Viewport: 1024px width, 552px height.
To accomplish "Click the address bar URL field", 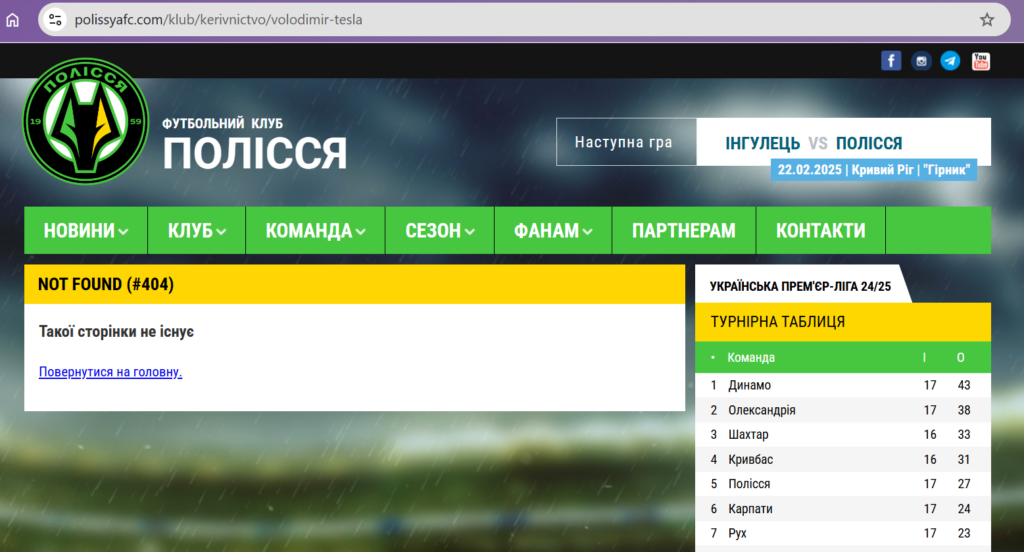I will pos(500,19).
